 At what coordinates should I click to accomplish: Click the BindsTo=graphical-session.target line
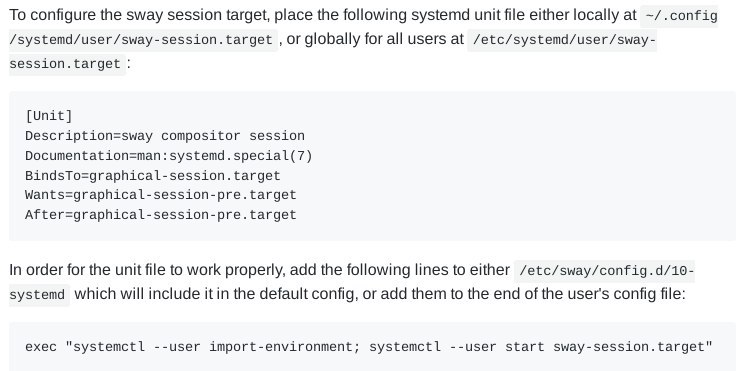(x=153, y=176)
